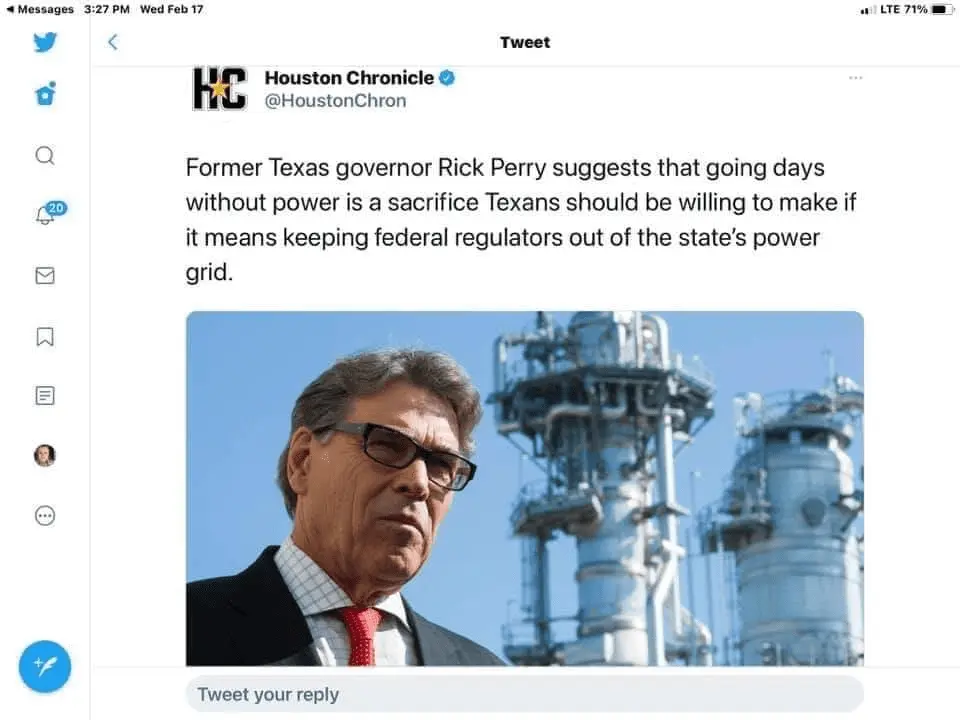
Task: Return to Messages app in status bar
Action: click(40, 9)
